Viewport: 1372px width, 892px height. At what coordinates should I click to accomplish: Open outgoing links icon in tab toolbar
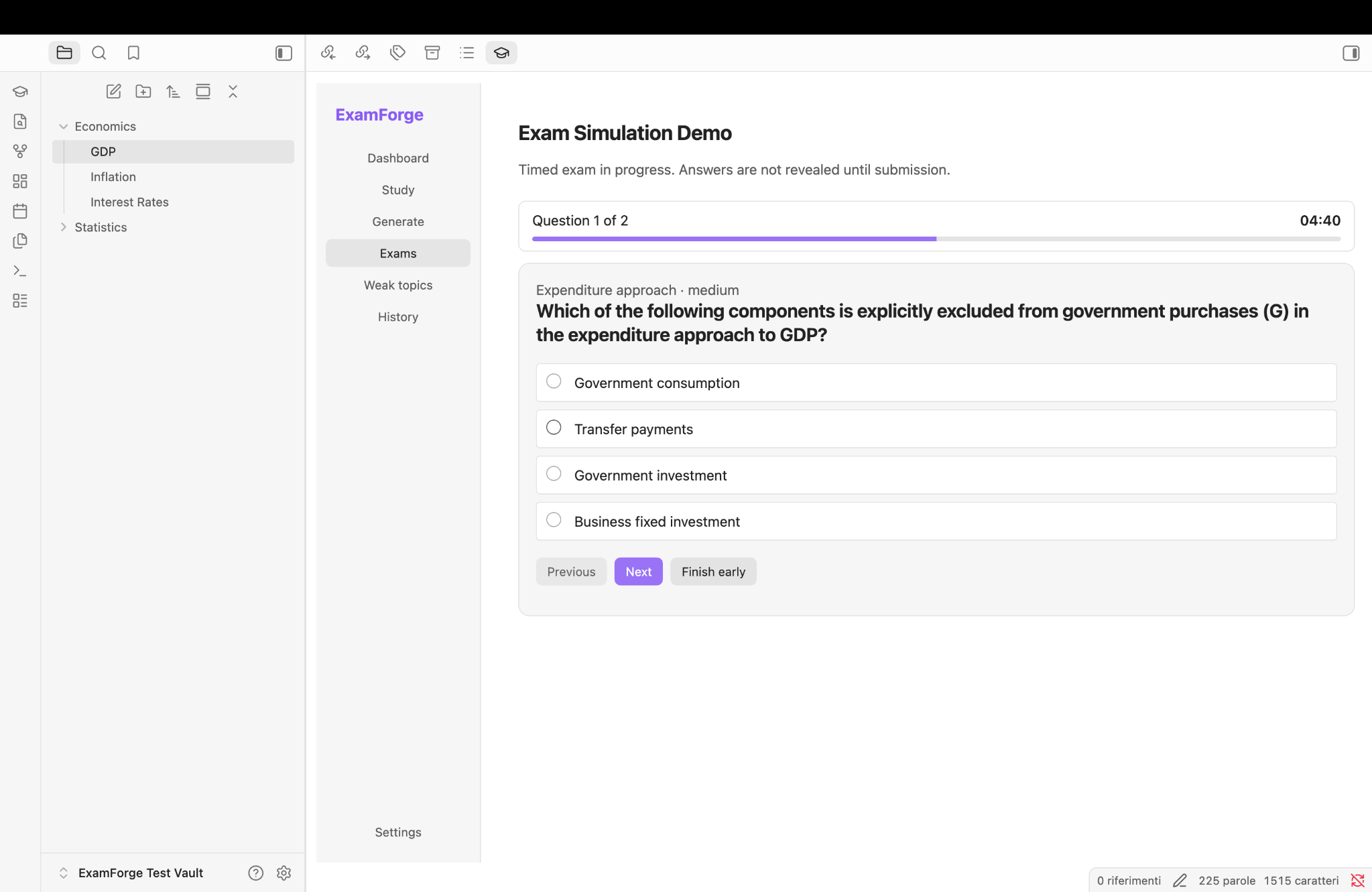coord(363,52)
